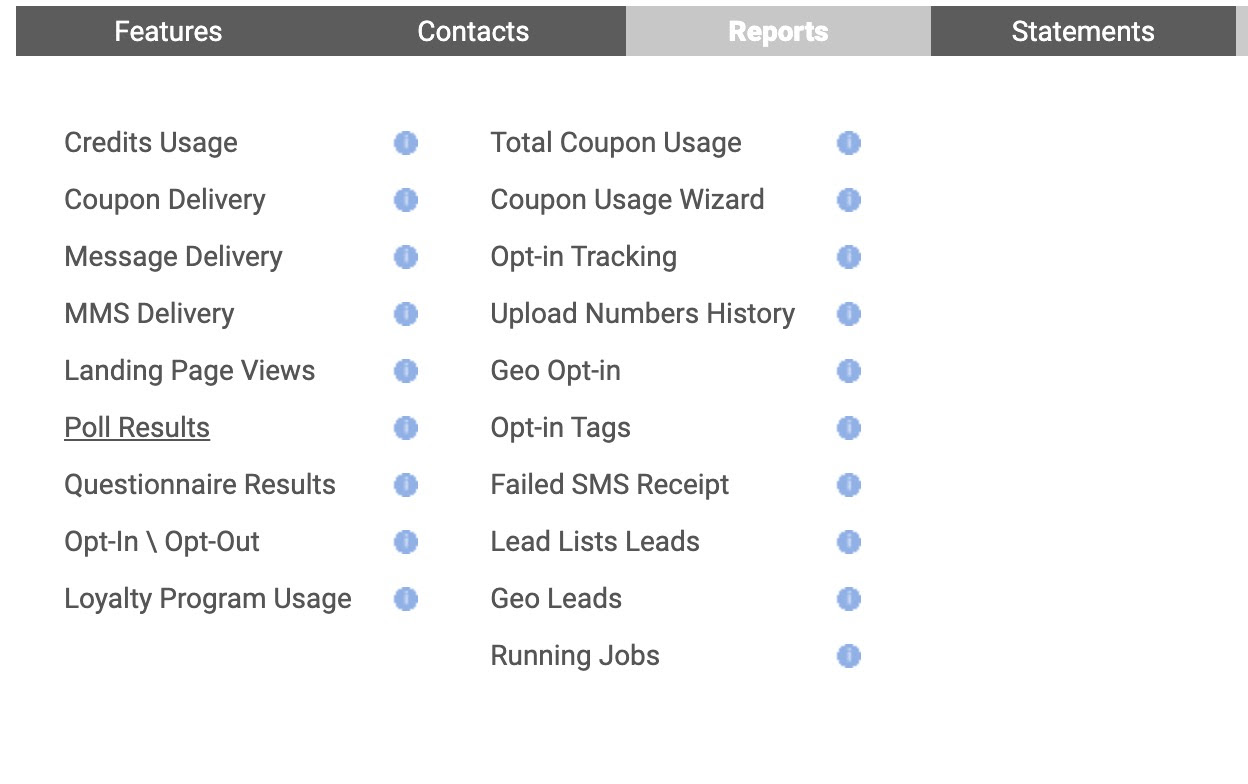This screenshot has height=784, width=1248.
Task: Open Upload Numbers History report
Action: pyautogui.click(x=642, y=314)
